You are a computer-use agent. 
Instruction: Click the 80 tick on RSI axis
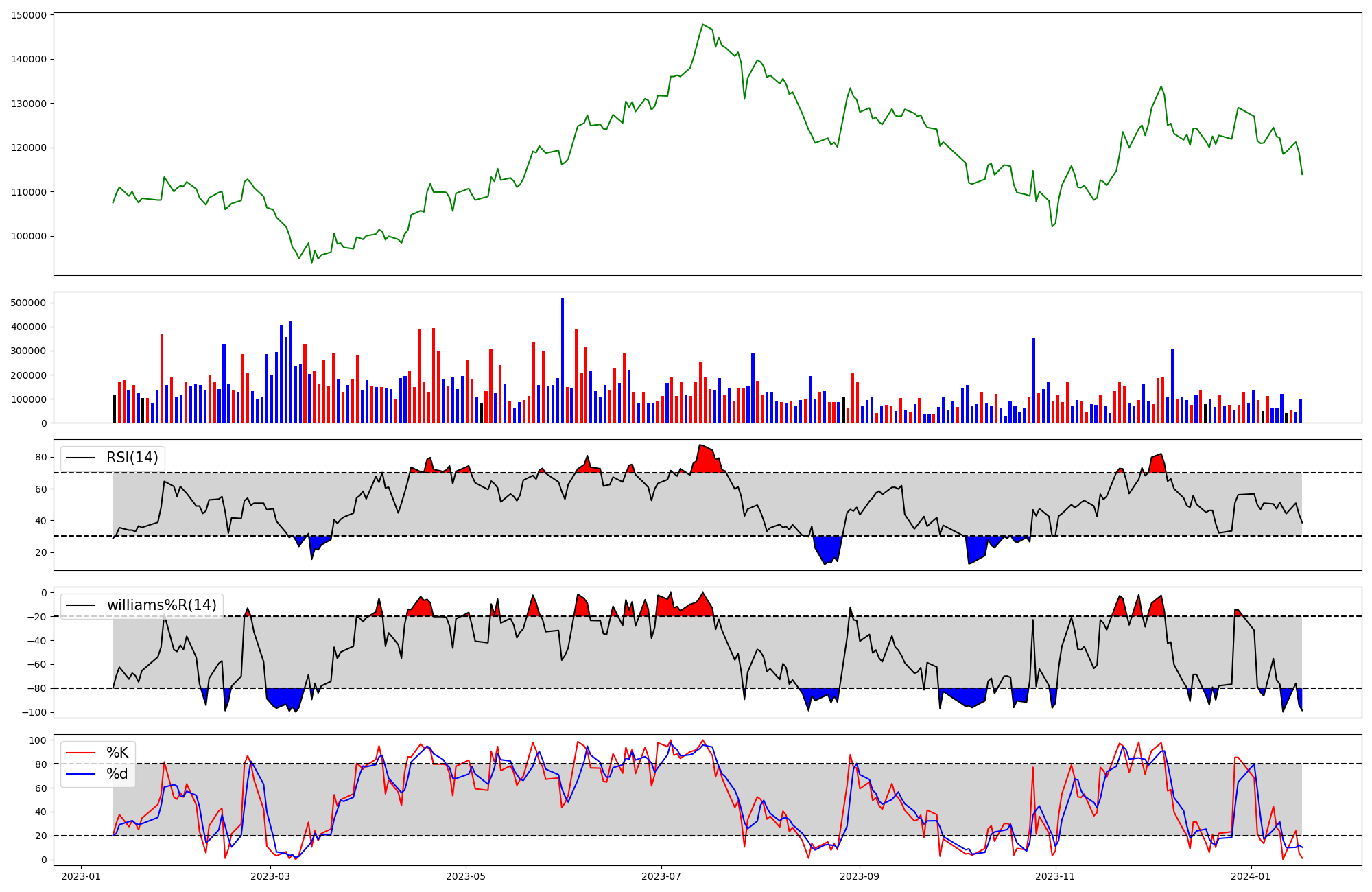[42, 458]
